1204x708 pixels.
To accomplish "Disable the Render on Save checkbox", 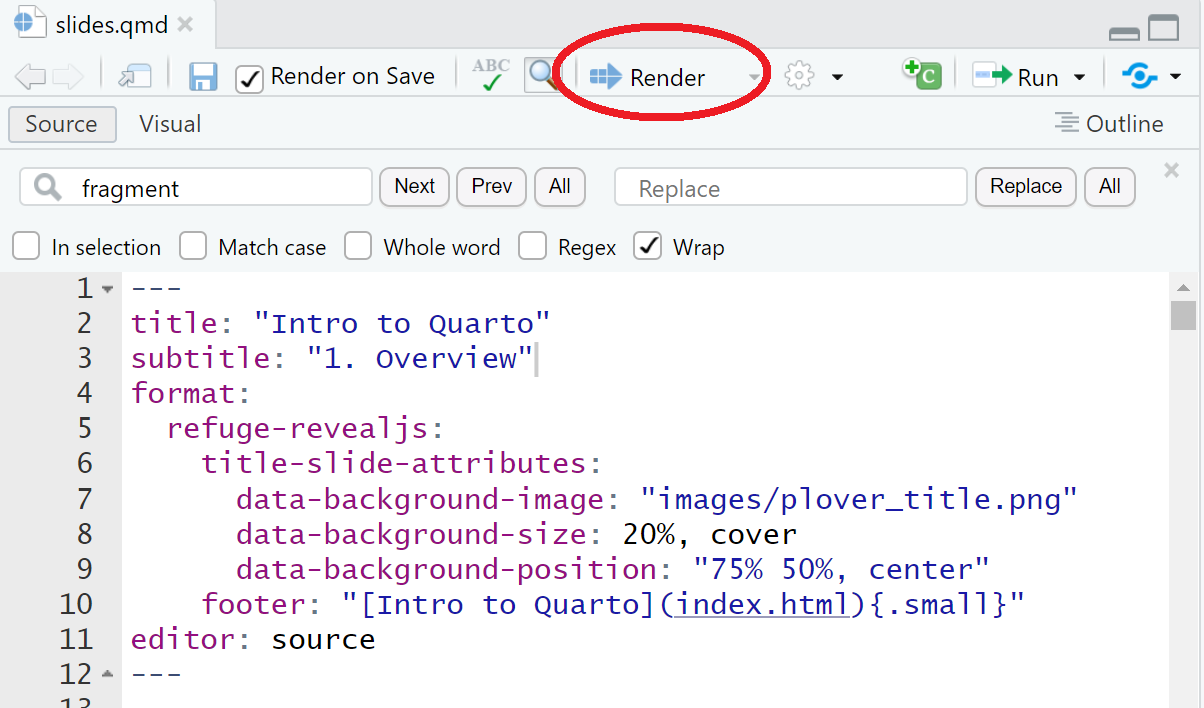I will [x=249, y=77].
